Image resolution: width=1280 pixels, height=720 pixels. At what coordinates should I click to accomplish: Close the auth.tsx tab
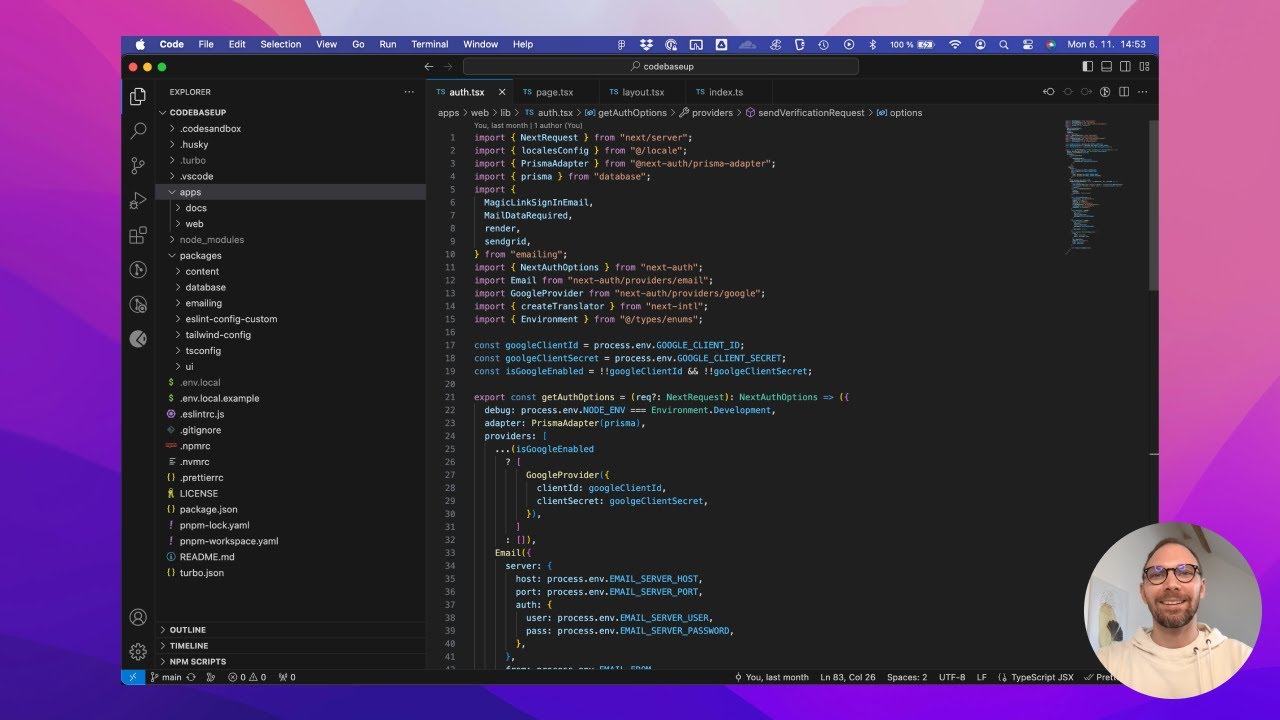(x=502, y=92)
